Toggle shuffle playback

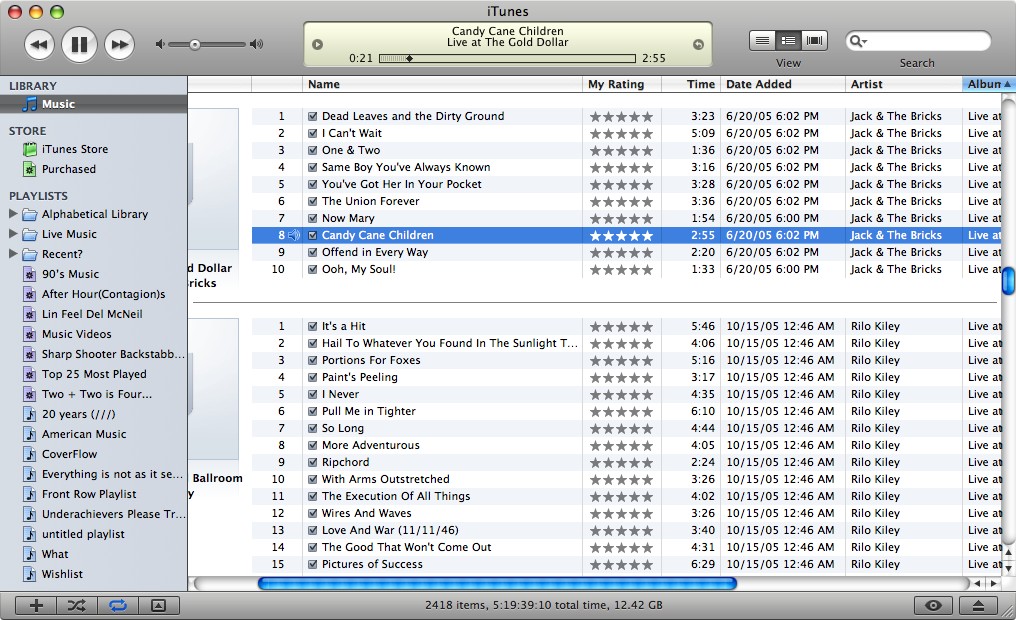click(76, 606)
